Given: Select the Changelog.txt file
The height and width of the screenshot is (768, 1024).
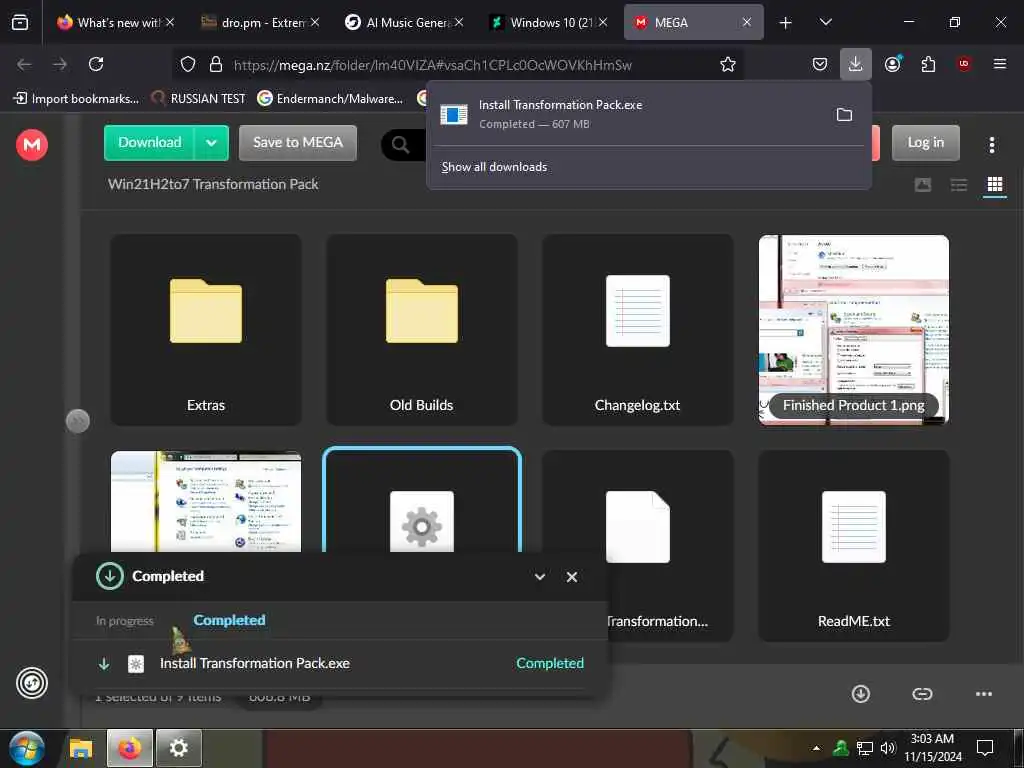Looking at the screenshot, I should point(637,330).
